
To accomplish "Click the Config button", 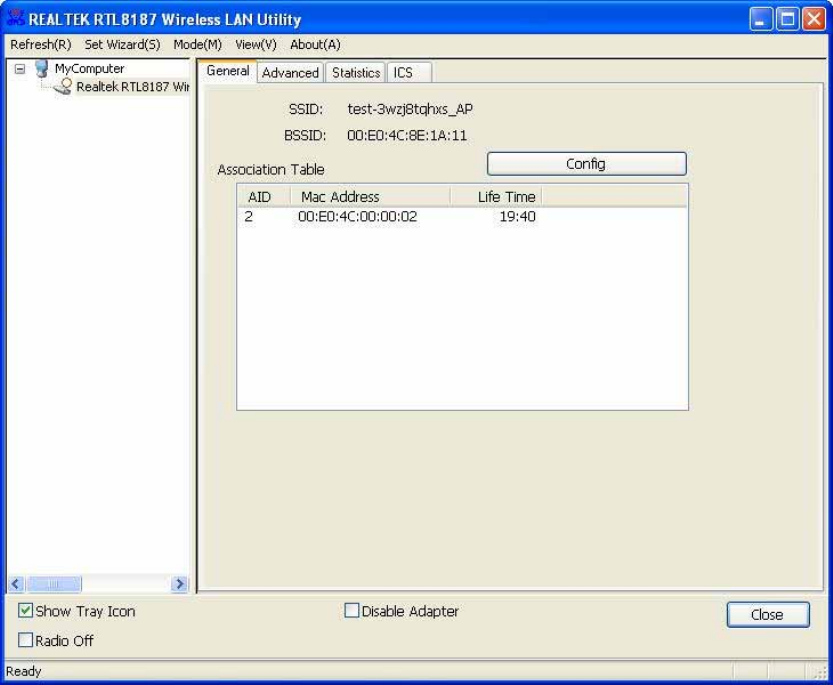I will coord(586,164).
